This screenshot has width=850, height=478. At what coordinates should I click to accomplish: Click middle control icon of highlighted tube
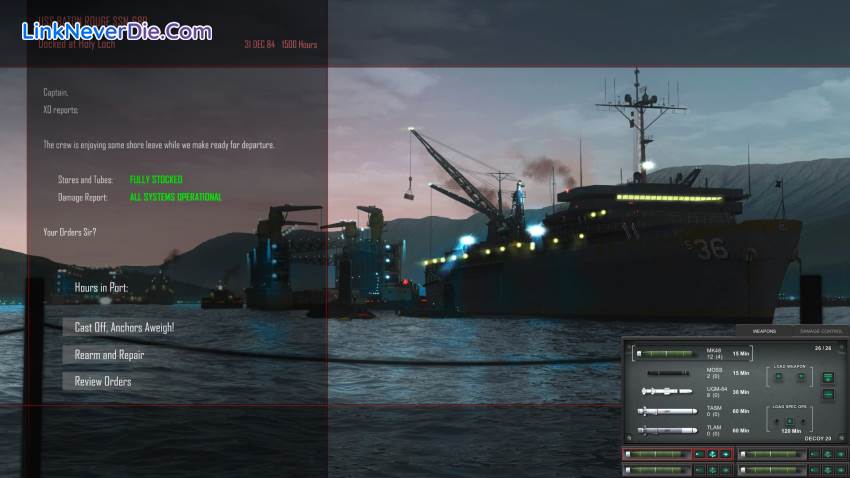pos(712,454)
